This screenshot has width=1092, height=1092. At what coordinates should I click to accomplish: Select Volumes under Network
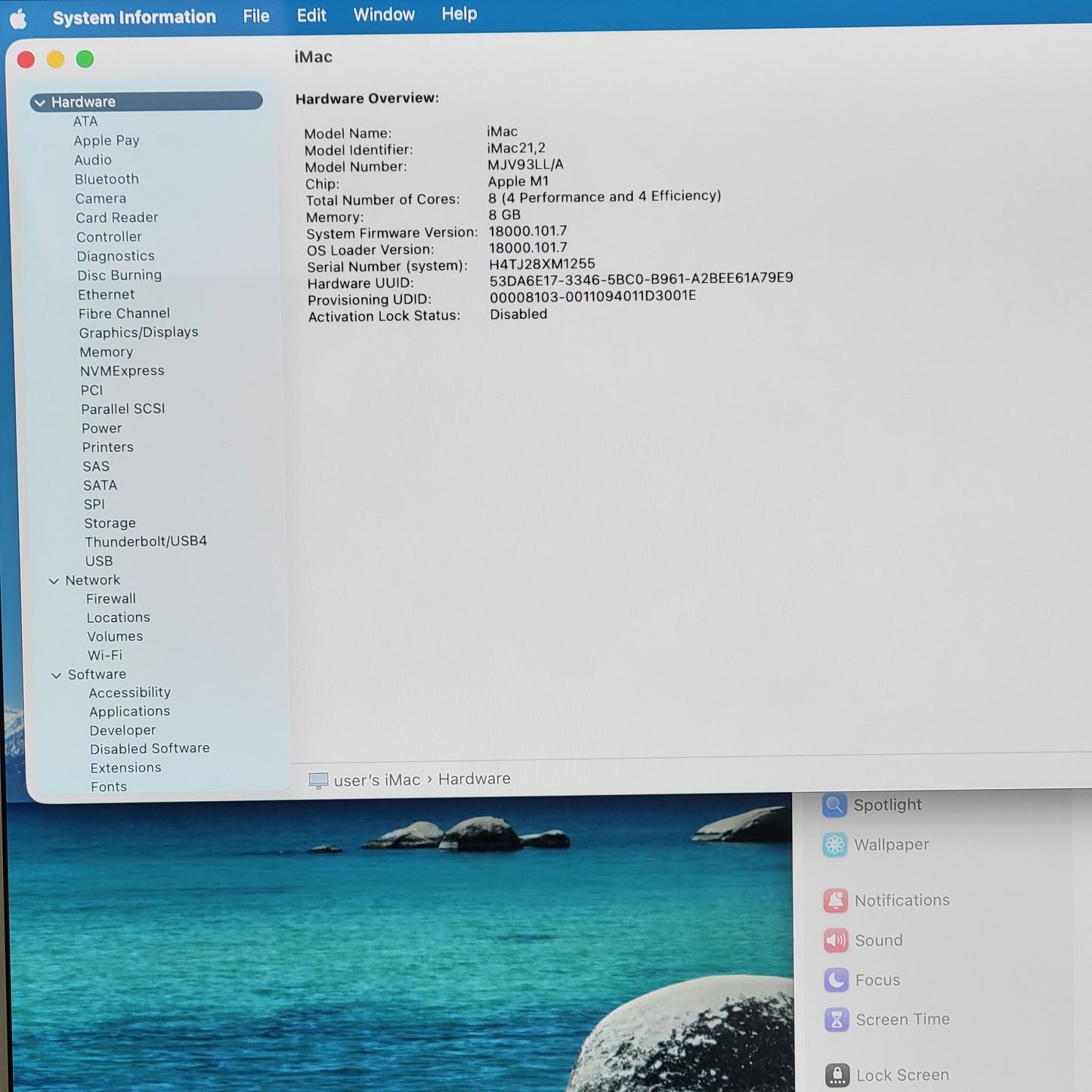(x=115, y=637)
